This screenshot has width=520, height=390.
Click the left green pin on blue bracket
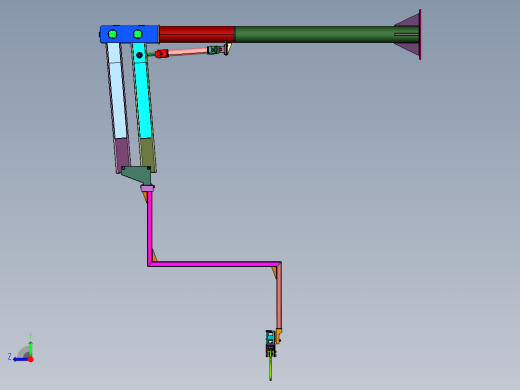pos(113,34)
